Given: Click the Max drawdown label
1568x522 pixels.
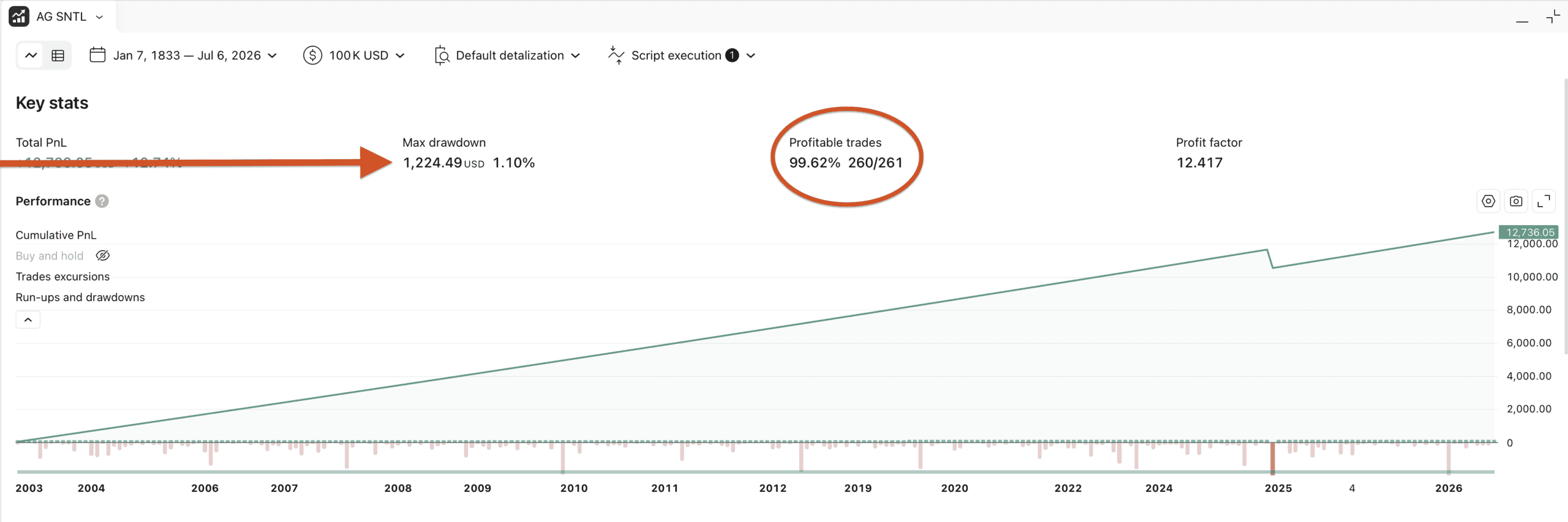Looking at the screenshot, I should pyautogui.click(x=444, y=143).
